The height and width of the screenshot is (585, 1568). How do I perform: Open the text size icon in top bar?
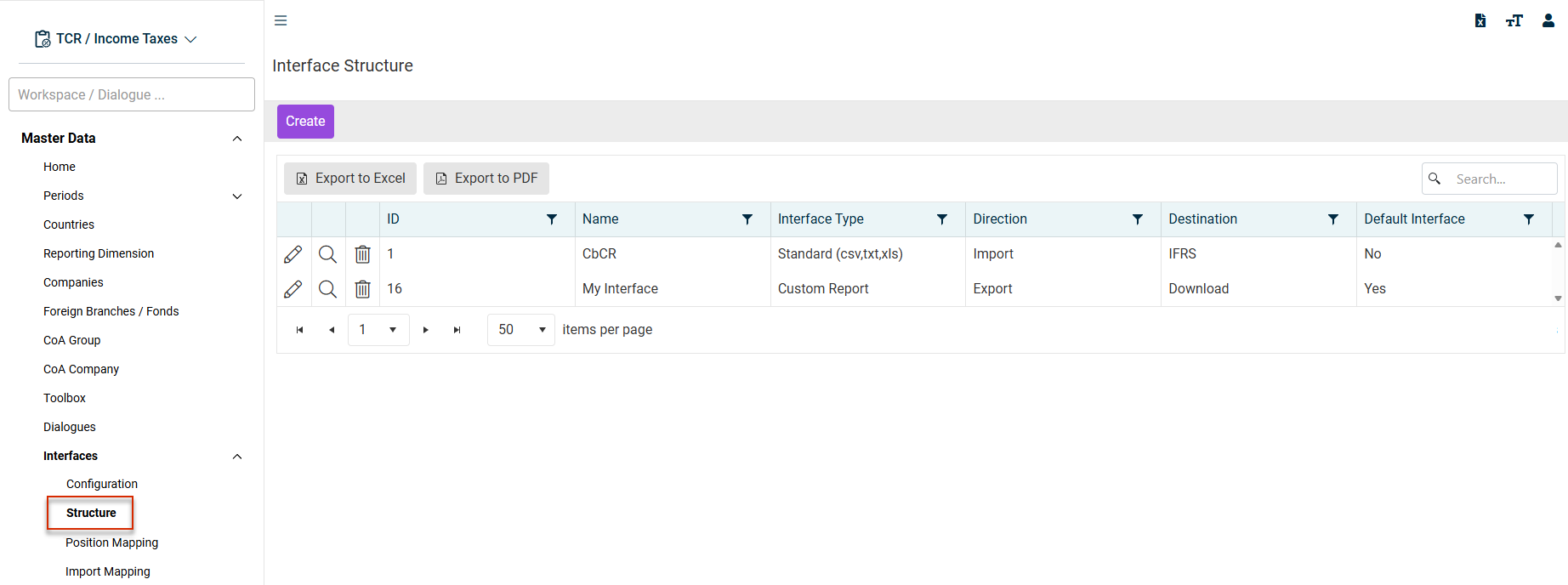click(x=1514, y=20)
